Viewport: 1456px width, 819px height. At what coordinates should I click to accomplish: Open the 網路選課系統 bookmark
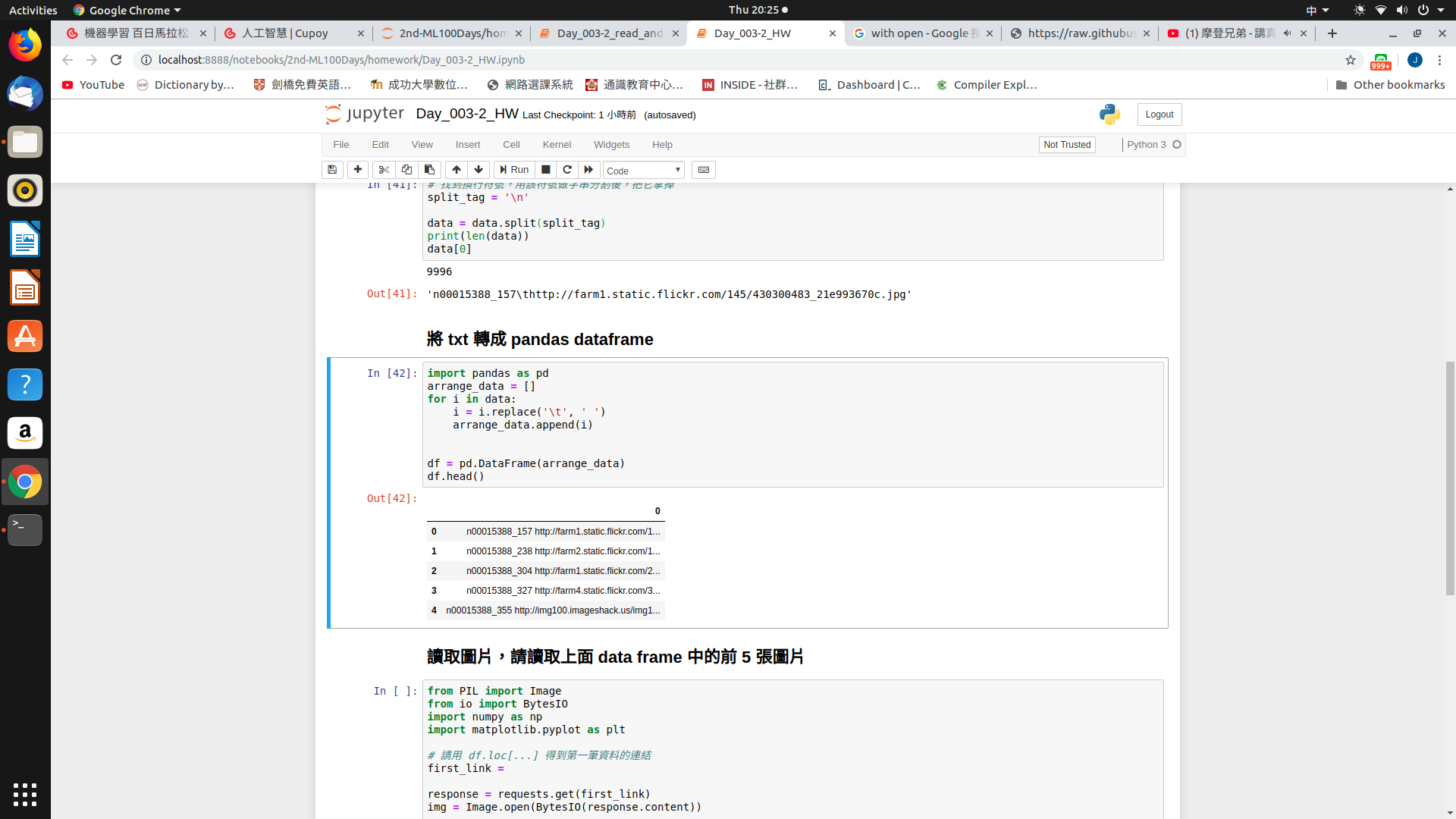click(530, 85)
